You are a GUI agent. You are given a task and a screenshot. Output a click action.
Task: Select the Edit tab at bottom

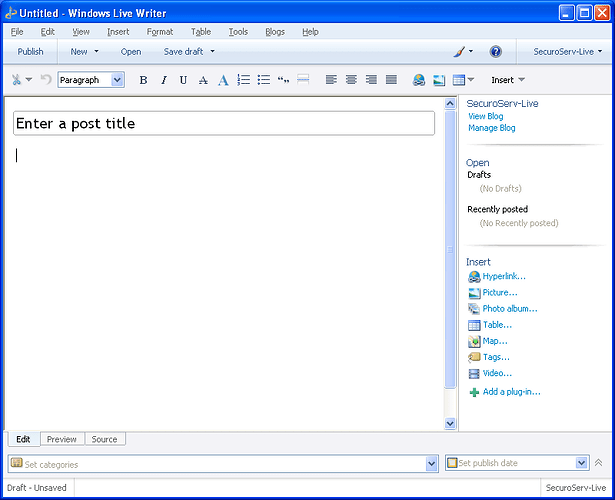click(x=23, y=439)
